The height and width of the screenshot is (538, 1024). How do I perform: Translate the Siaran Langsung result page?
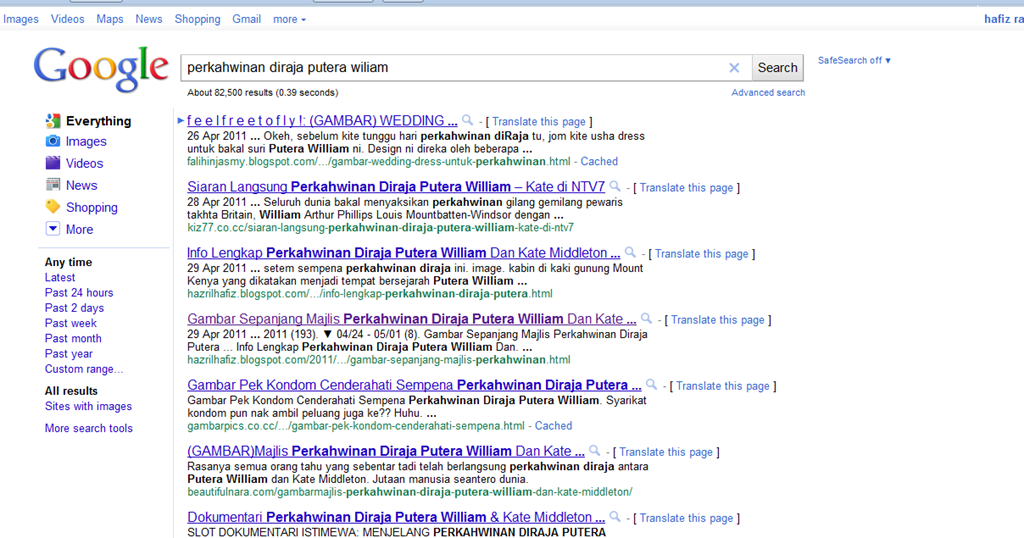coord(686,187)
